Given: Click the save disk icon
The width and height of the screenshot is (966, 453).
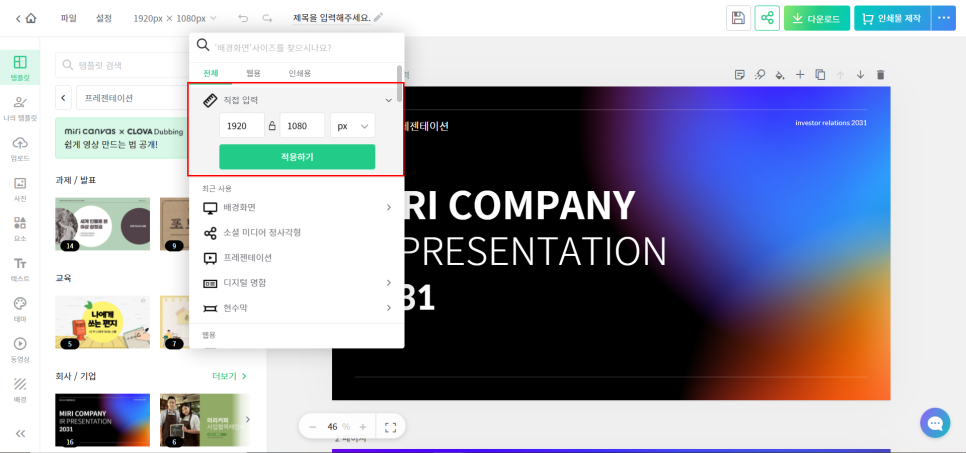Looking at the screenshot, I should [738, 18].
